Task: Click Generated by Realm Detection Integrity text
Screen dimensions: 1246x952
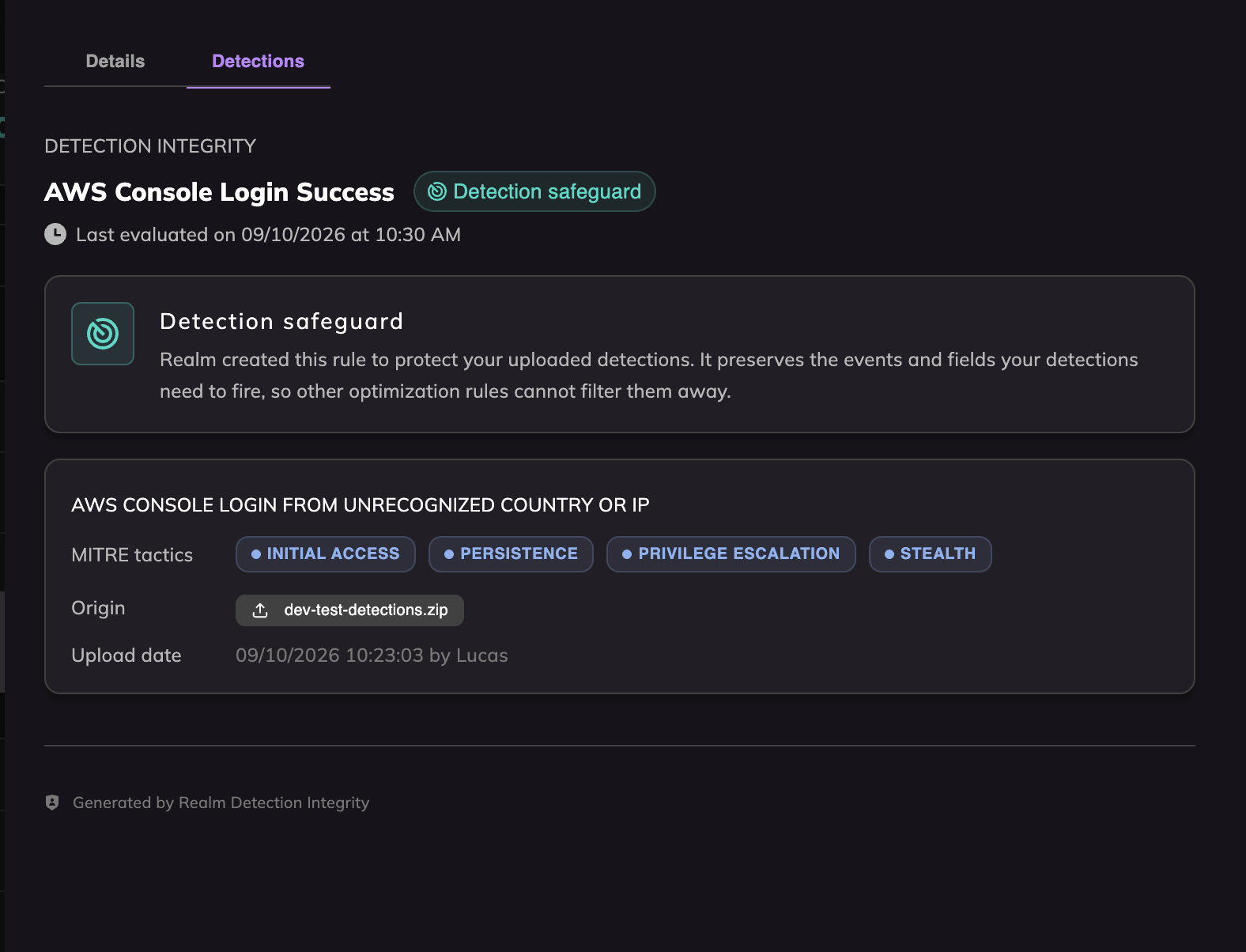Action: click(221, 803)
